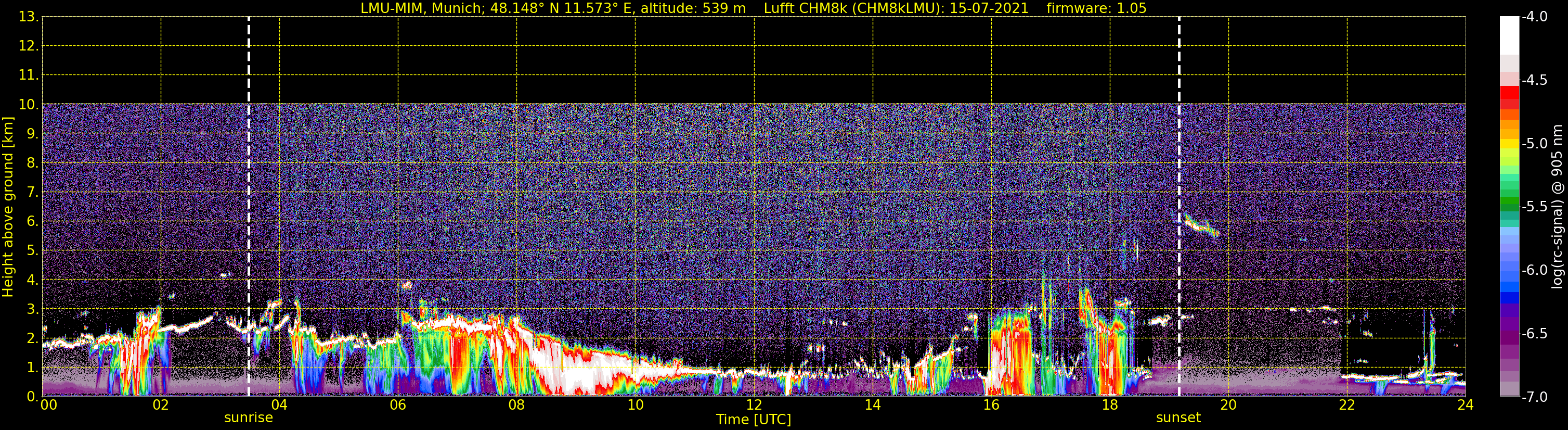Click the '-6.5' colorbar tick label
Viewport: 1568px width, 430px height.
[1534, 334]
